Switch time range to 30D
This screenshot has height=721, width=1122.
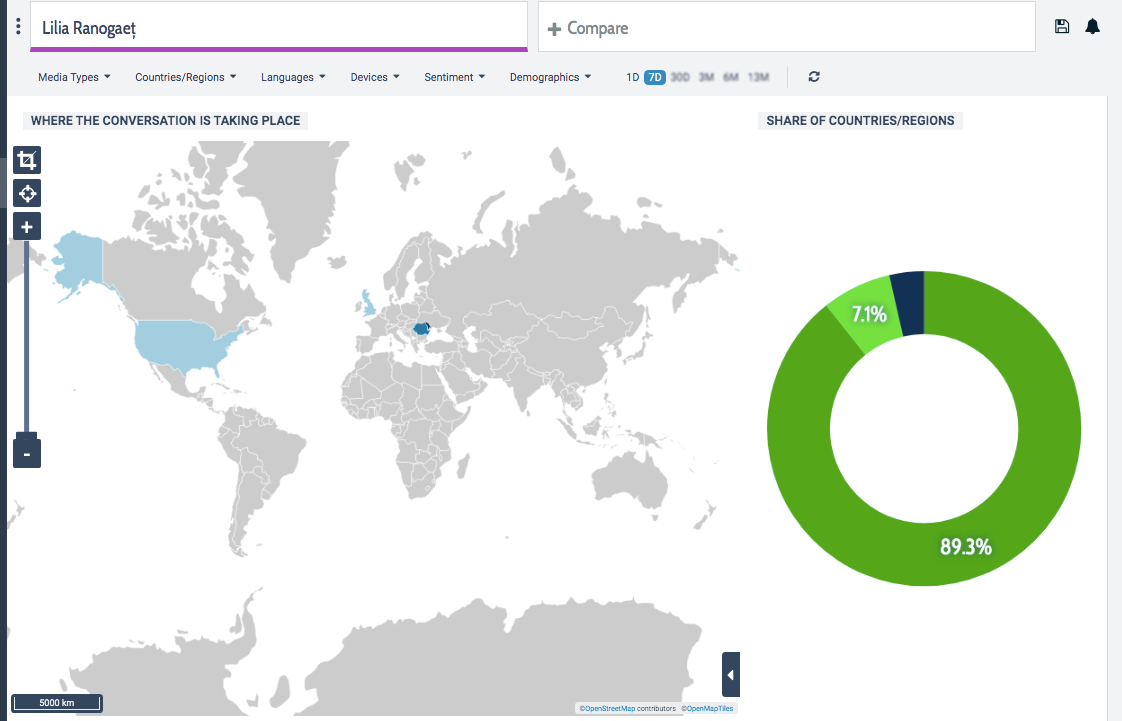(x=680, y=77)
